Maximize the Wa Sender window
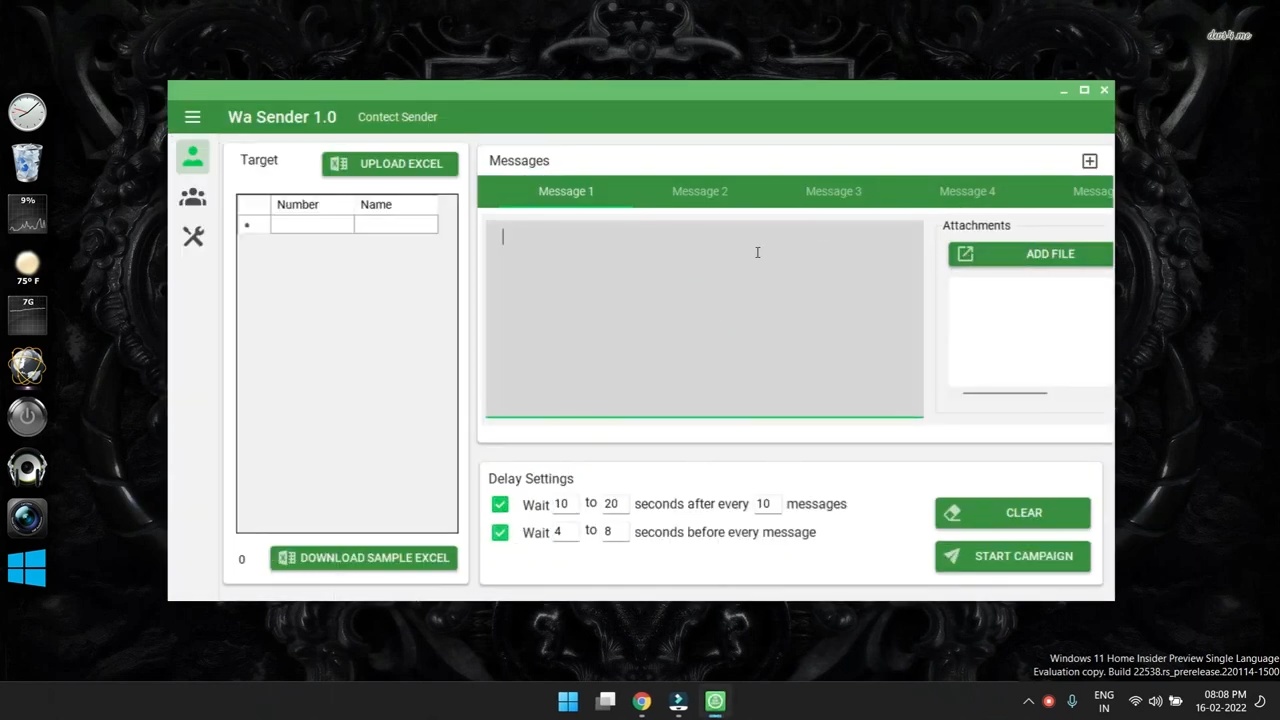 [1084, 90]
